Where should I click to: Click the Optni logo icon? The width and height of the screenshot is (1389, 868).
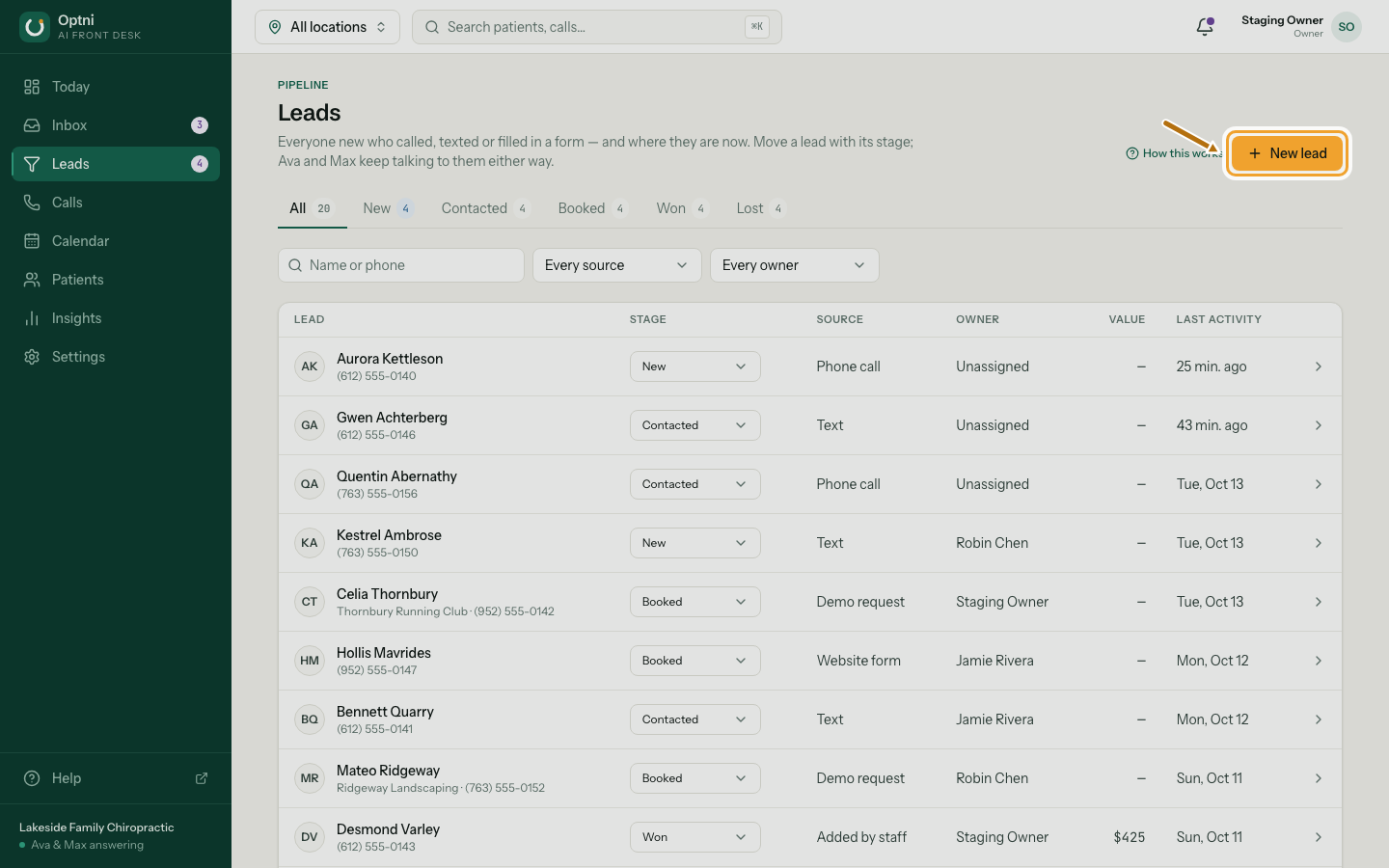[35, 27]
